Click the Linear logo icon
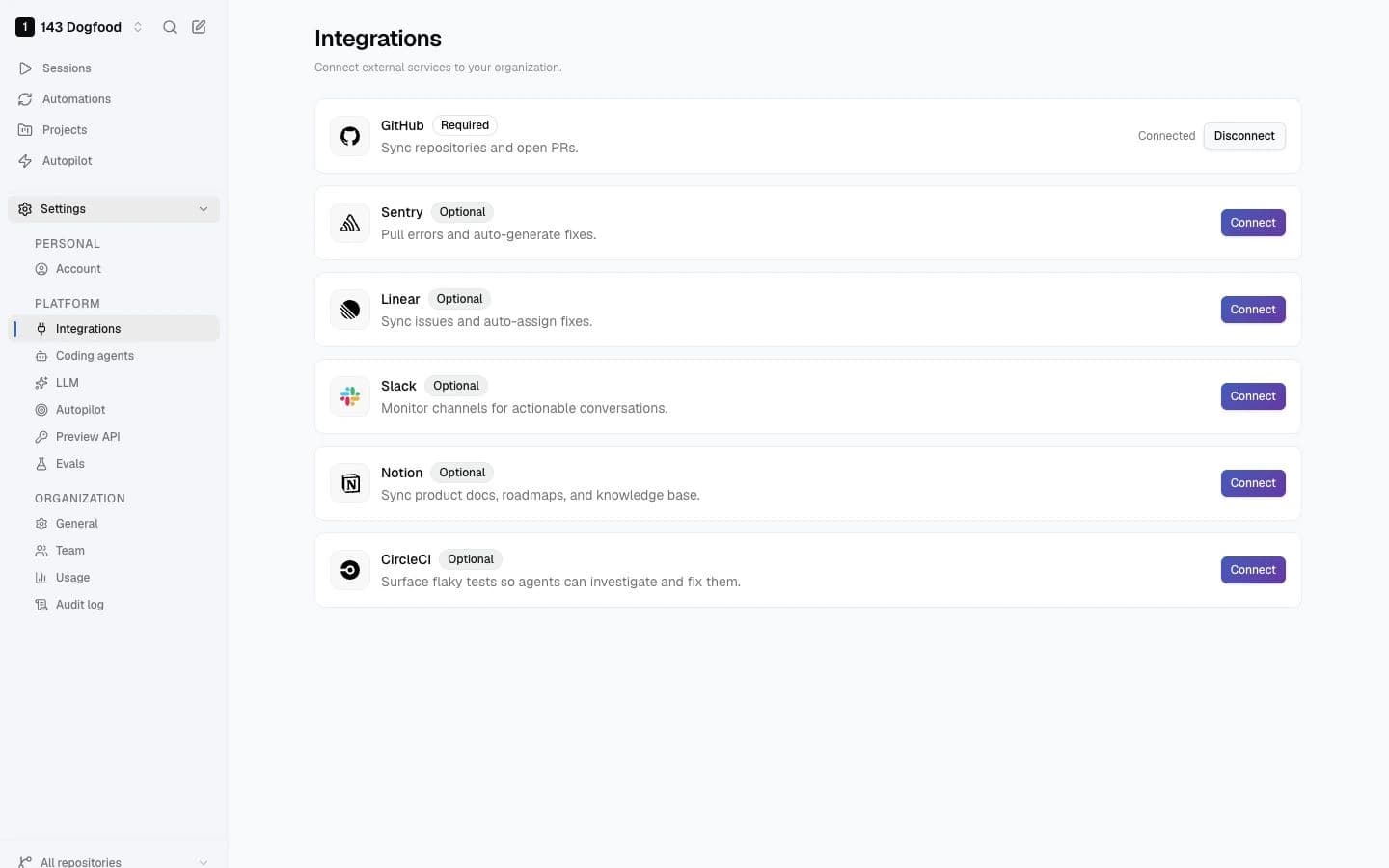 pyautogui.click(x=350, y=310)
